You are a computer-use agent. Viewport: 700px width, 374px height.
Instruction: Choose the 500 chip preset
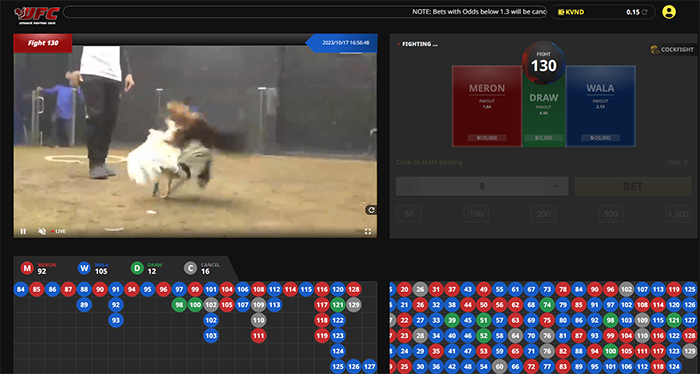[611, 214]
